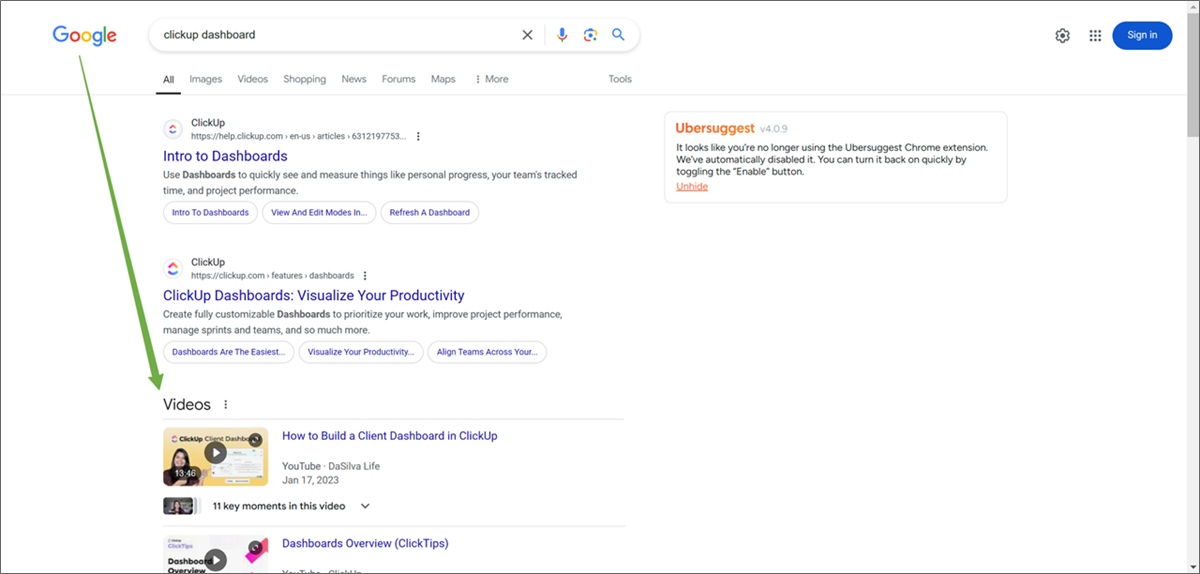Click the Unhide link in Ubersuggest box

pyautogui.click(x=692, y=187)
